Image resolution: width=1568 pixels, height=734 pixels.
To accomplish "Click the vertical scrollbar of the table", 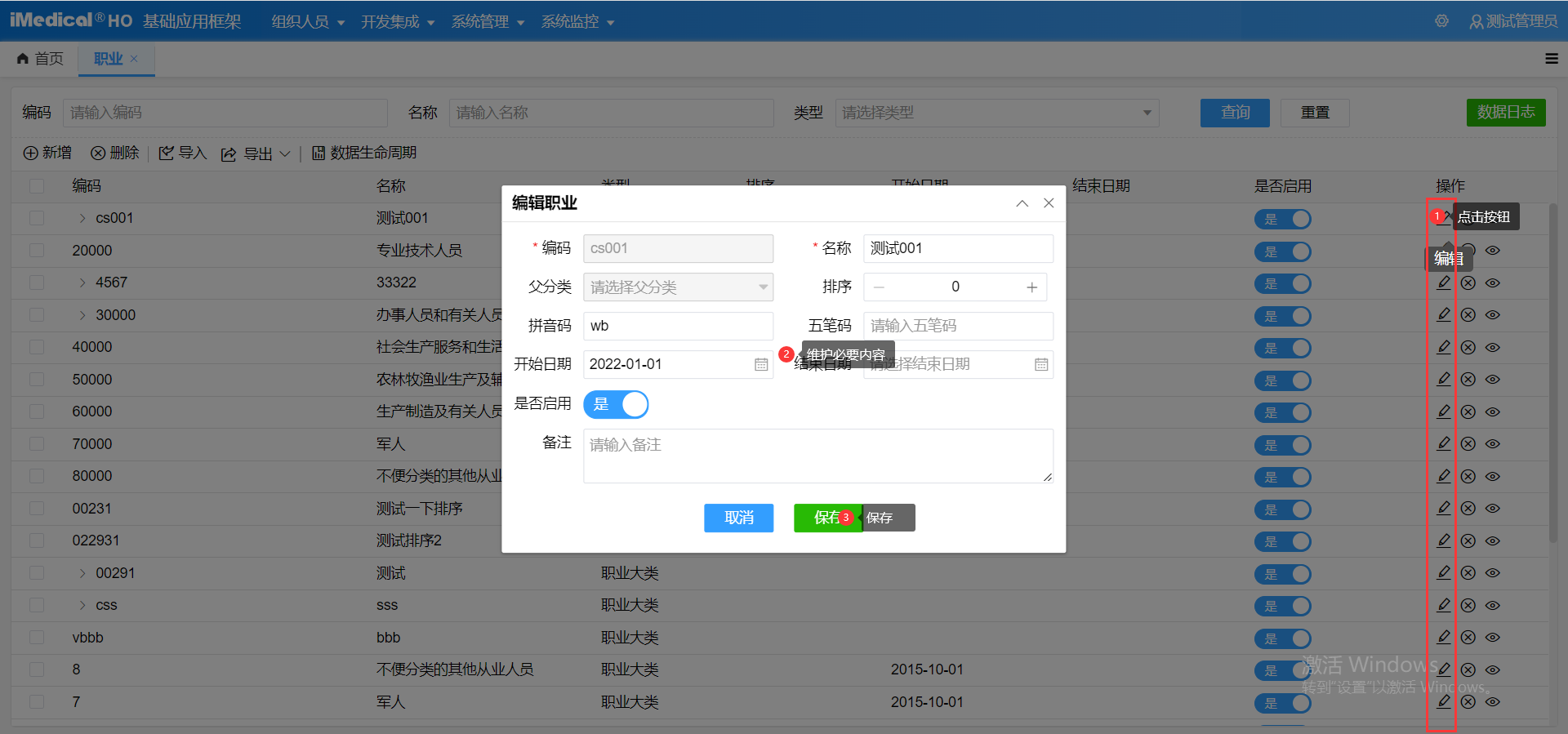I will (1552, 372).
